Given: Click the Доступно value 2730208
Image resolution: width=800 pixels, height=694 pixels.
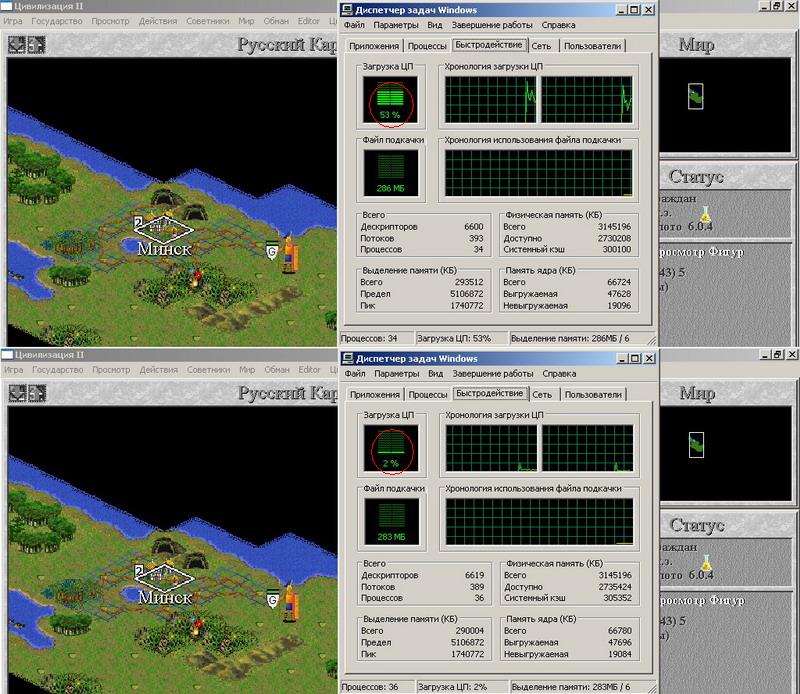Looking at the screenshot, I should point(614,238).
